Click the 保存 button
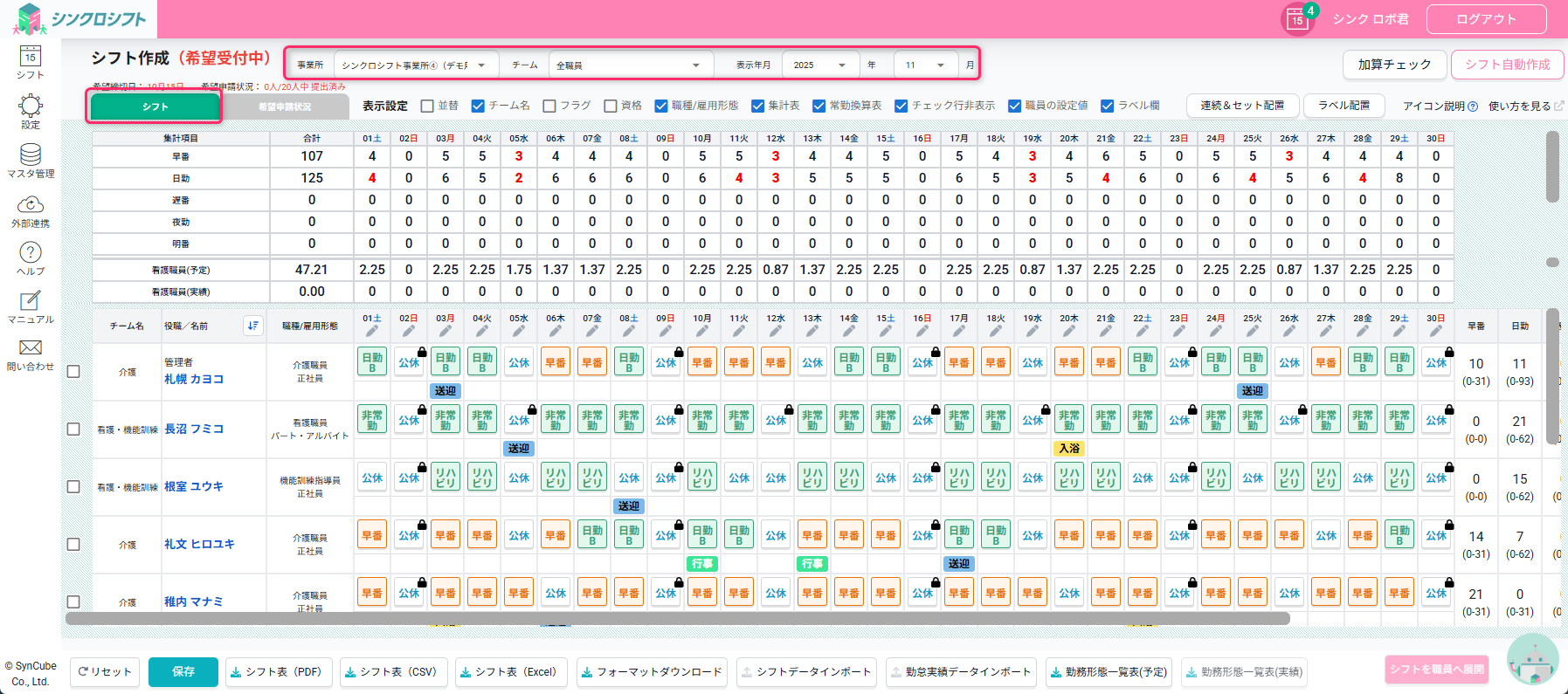Screen dimensions: 1568x694 pyautogui.click(x=183, y=671)
